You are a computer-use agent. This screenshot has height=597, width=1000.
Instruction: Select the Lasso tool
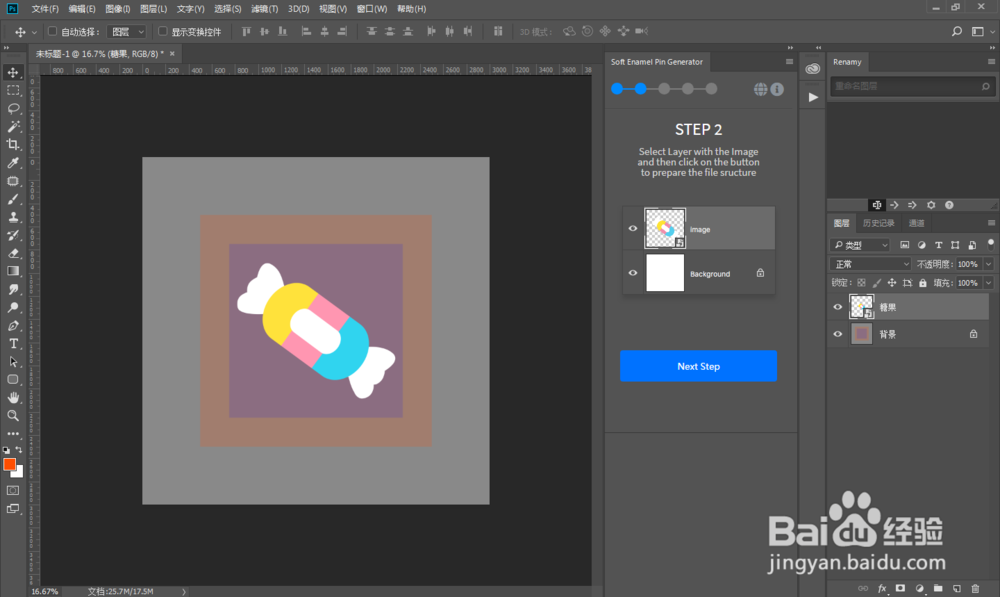pos(13,108)
